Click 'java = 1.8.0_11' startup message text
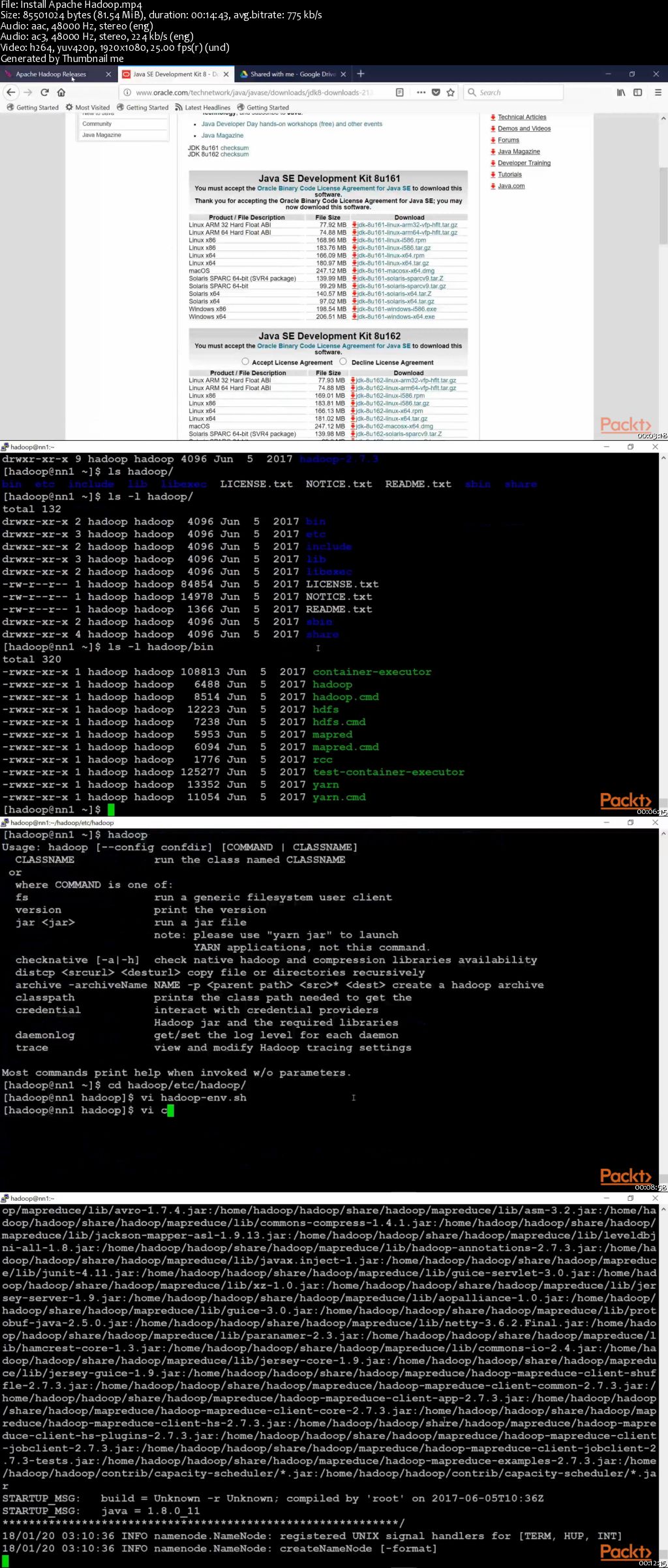 (150, 1511)
